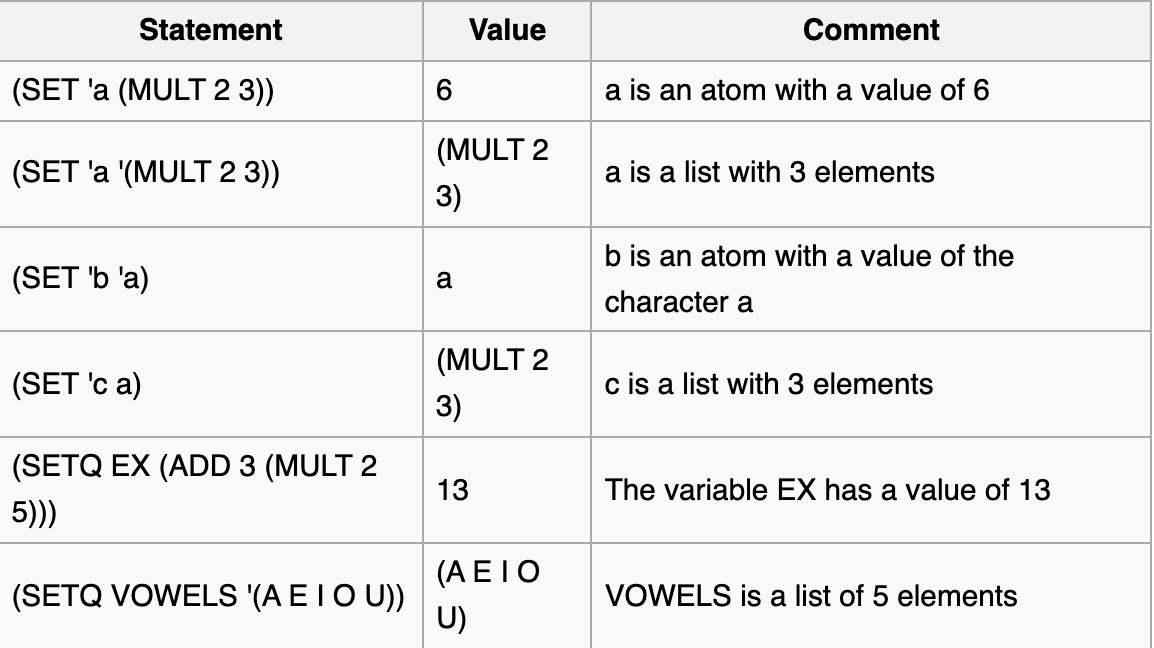Click the Value column header
Screen dimensions: 1154x648
click(507, 30)
